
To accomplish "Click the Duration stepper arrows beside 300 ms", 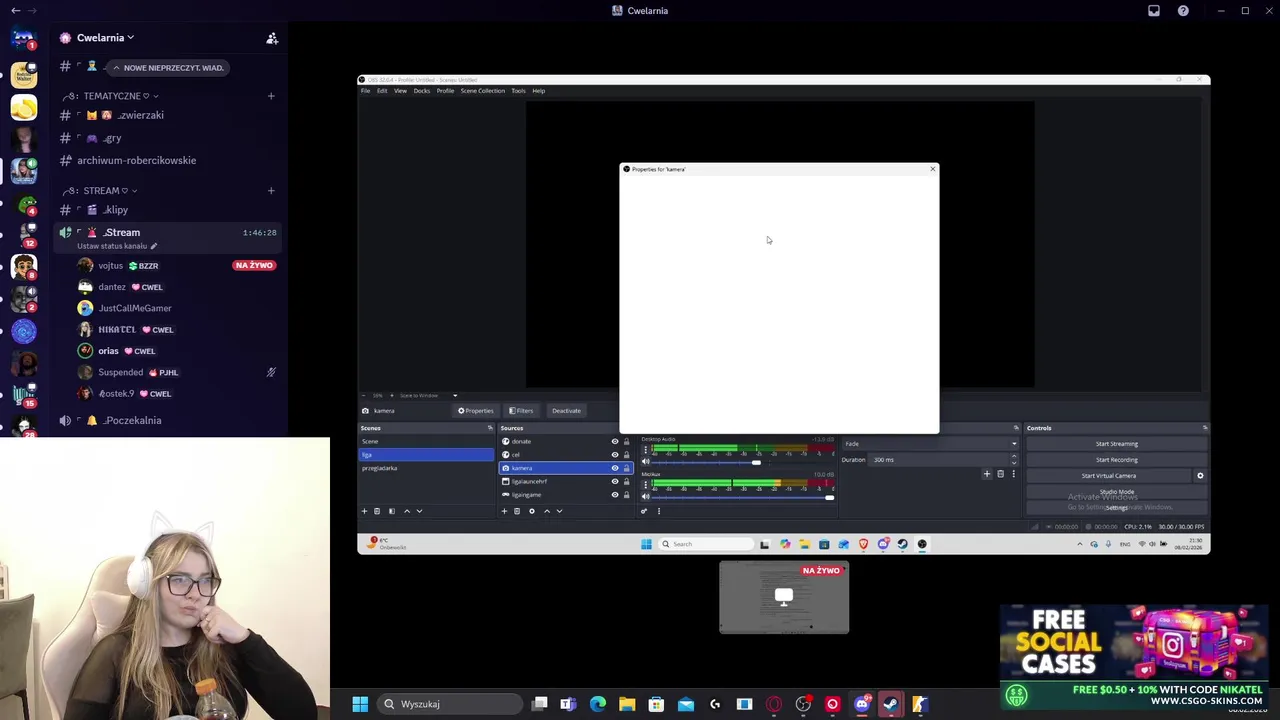I will tap(1013, 460).
